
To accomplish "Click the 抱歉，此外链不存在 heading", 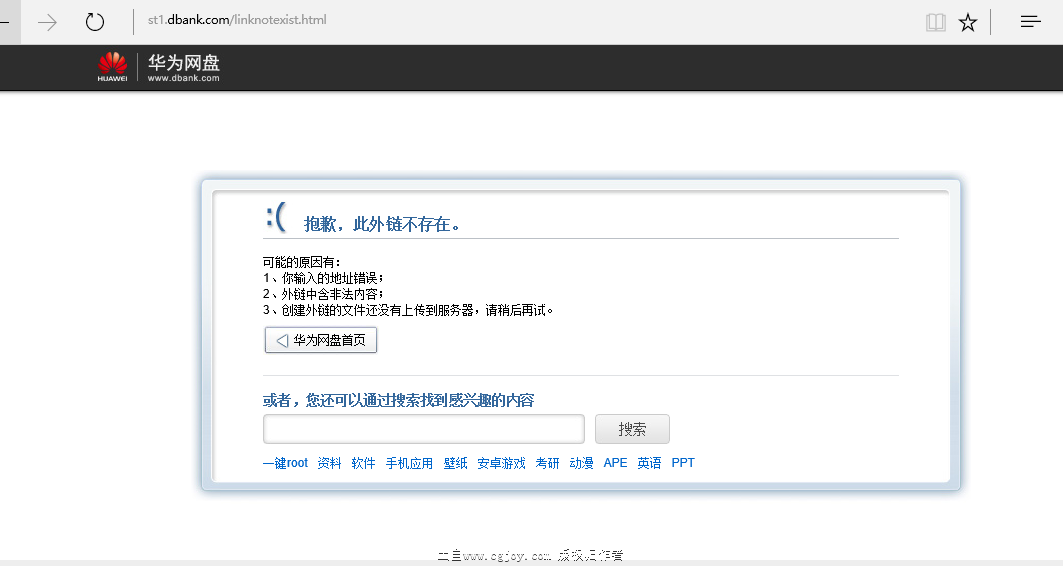I will point(382,224).
